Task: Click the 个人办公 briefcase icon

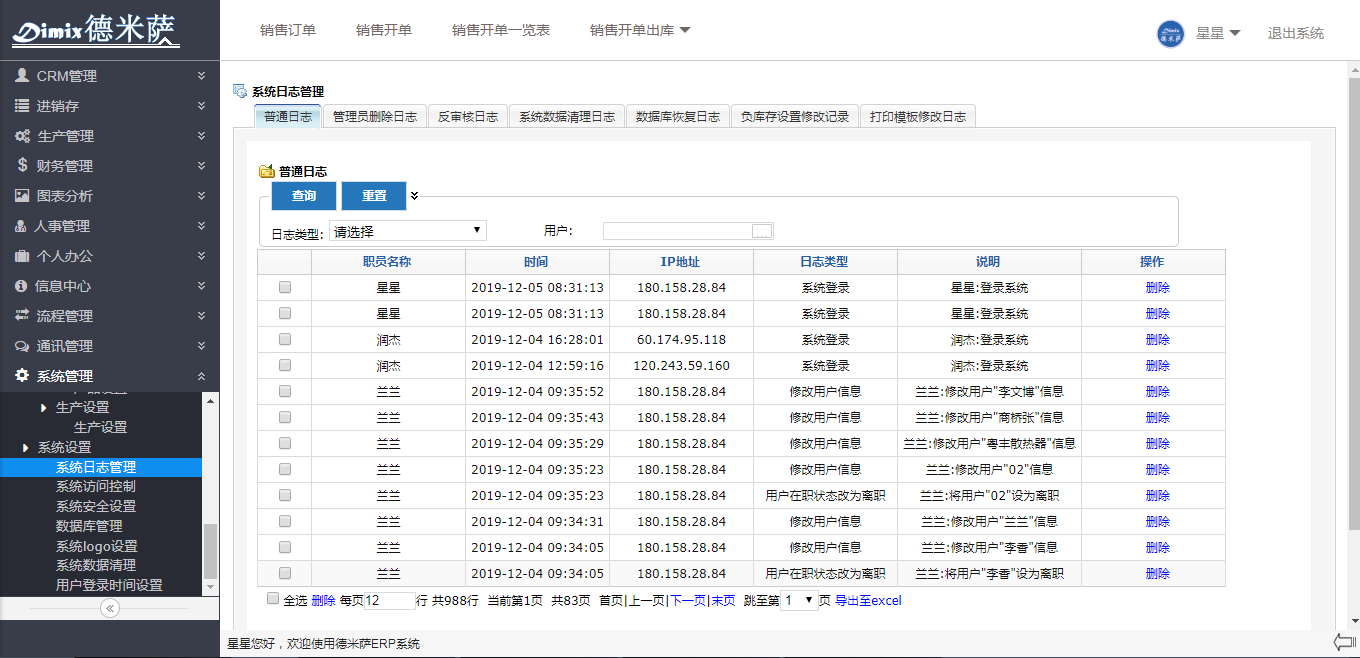Action: point(22,255)
